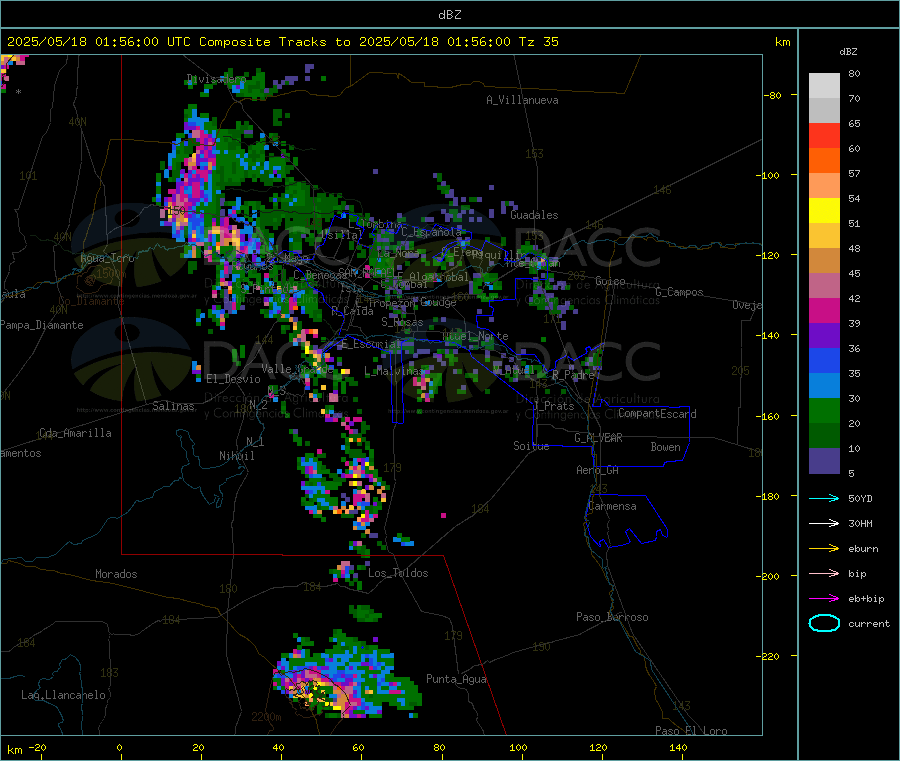Click the 'Divisadero' map label
The image size is (900, 761).
point(216,79)
